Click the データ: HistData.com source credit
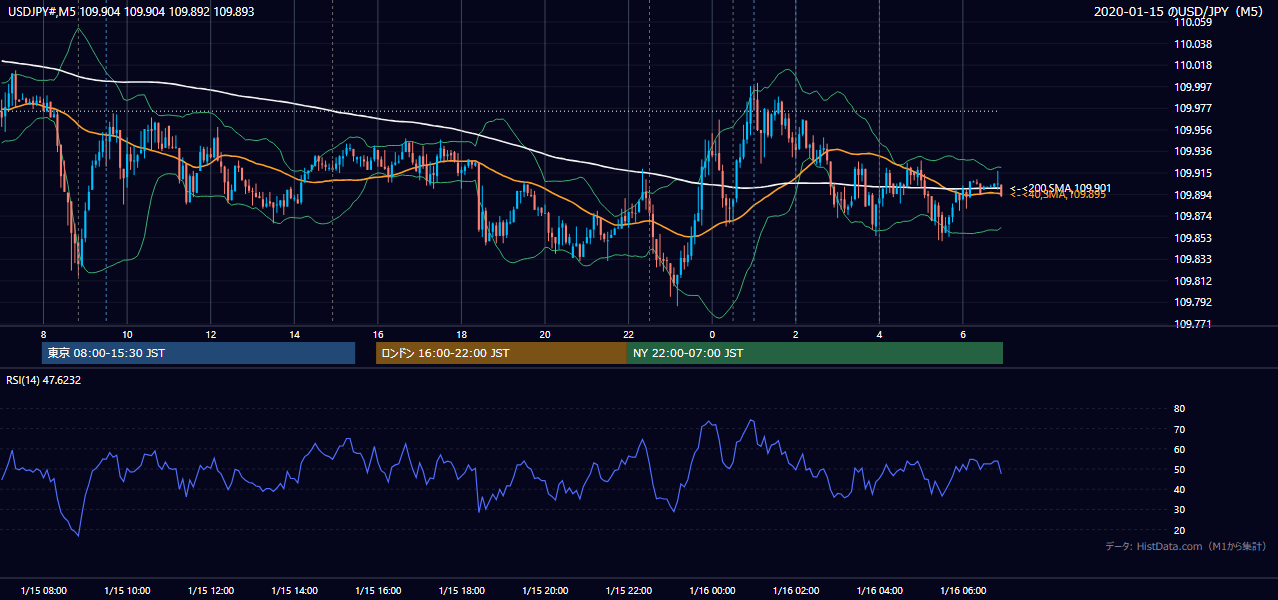The width and height of the screenshot is (1278, 600). click(x=1185, y=546)
